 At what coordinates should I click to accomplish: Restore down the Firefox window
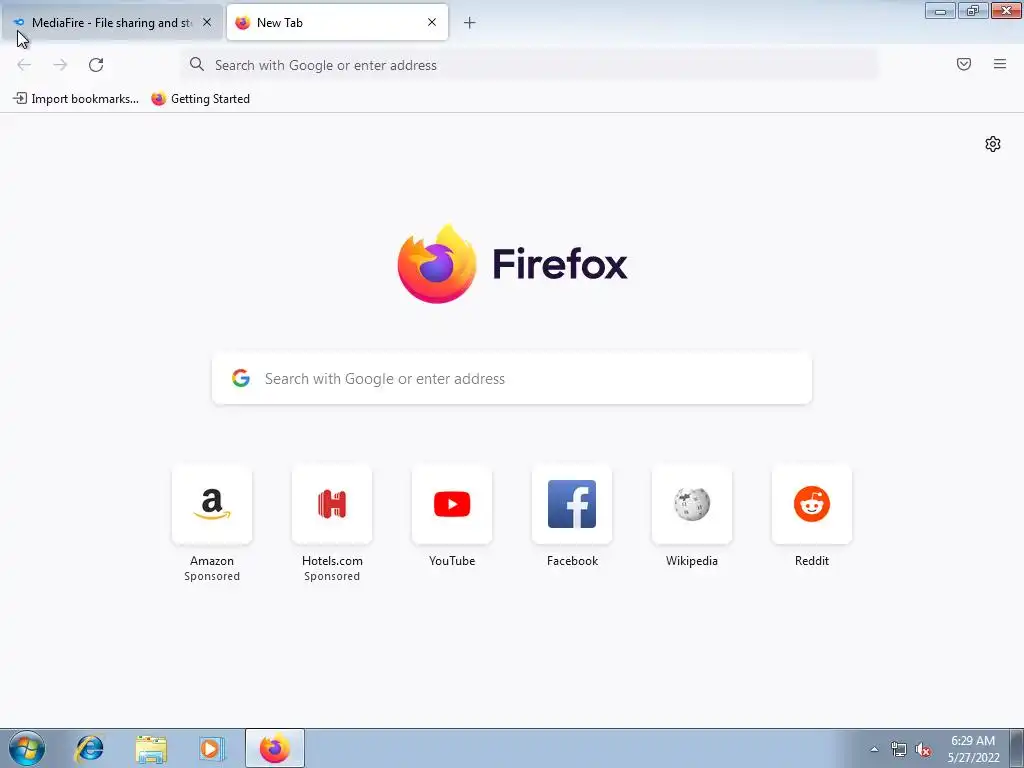point(973,10)
